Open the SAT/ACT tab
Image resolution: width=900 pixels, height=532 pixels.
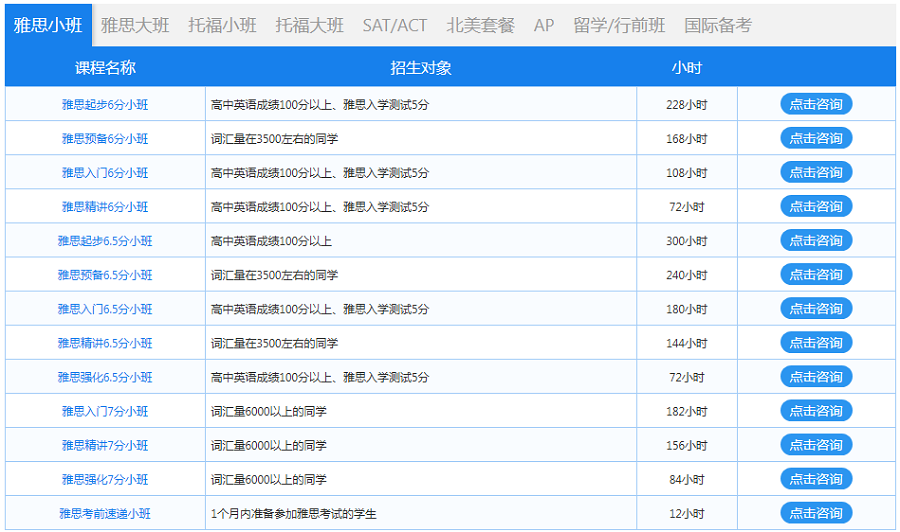(395, 25)
